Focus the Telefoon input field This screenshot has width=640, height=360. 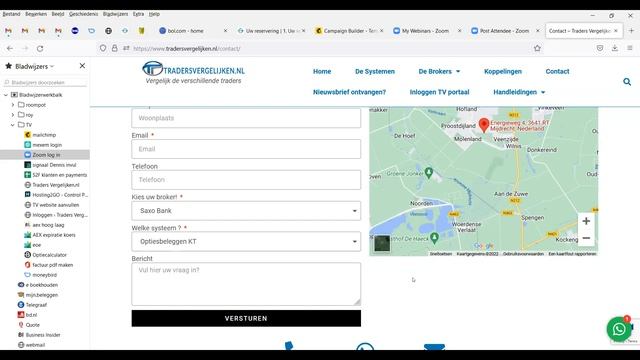(246, 180)
